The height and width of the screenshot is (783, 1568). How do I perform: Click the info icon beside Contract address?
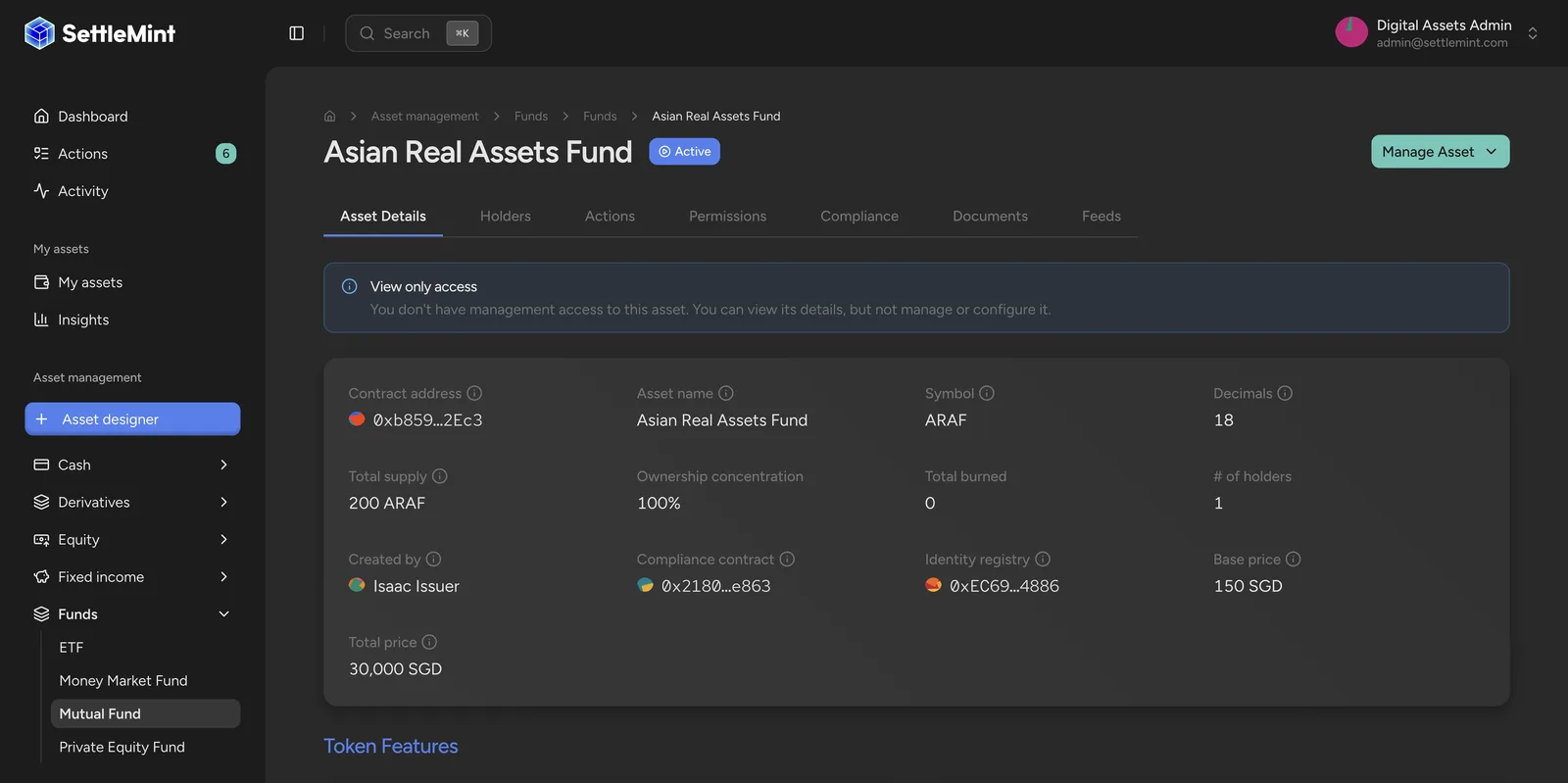coord(474,393)
